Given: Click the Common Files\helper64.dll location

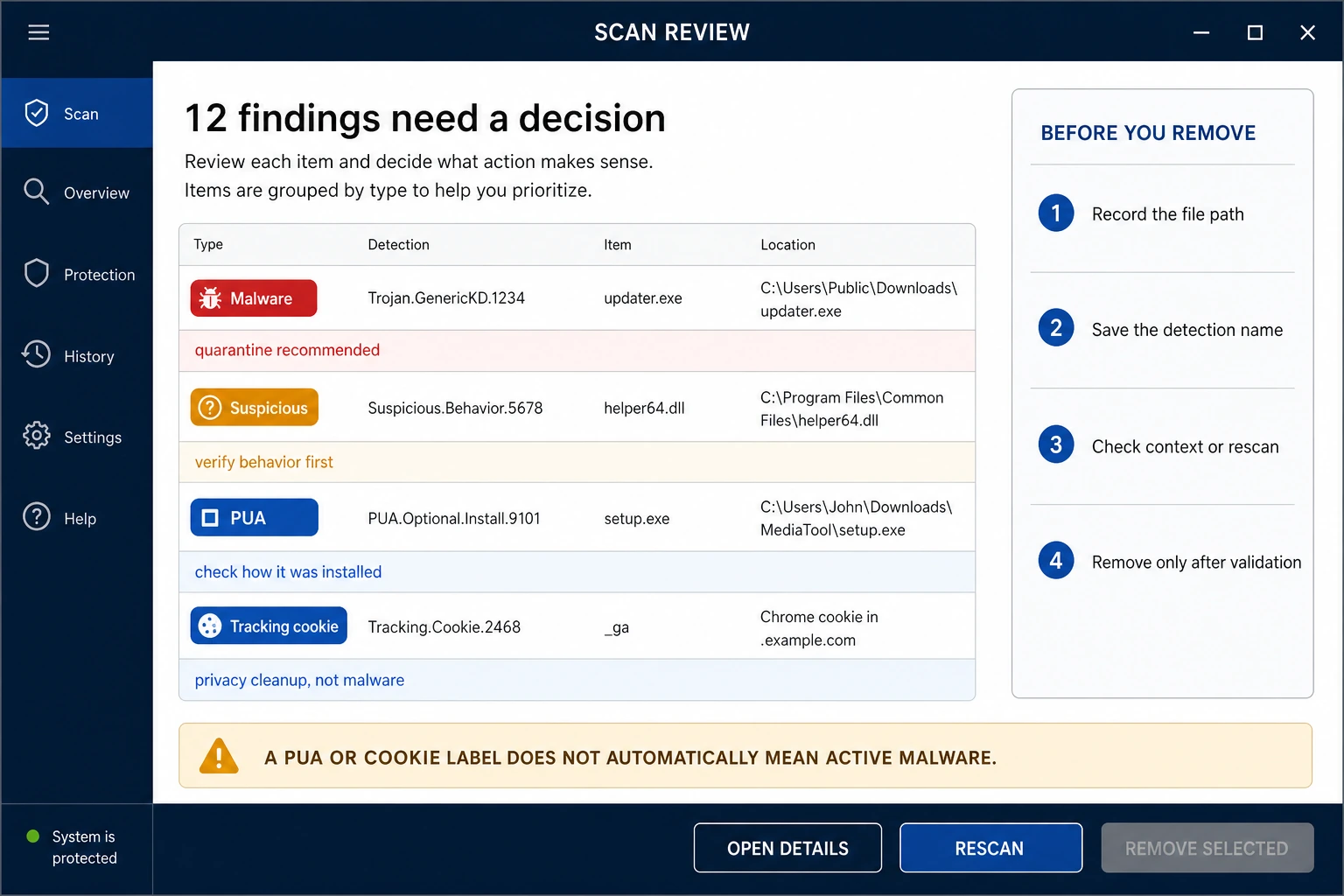Looking at the screenshot, I should click(x=851, y=409).
